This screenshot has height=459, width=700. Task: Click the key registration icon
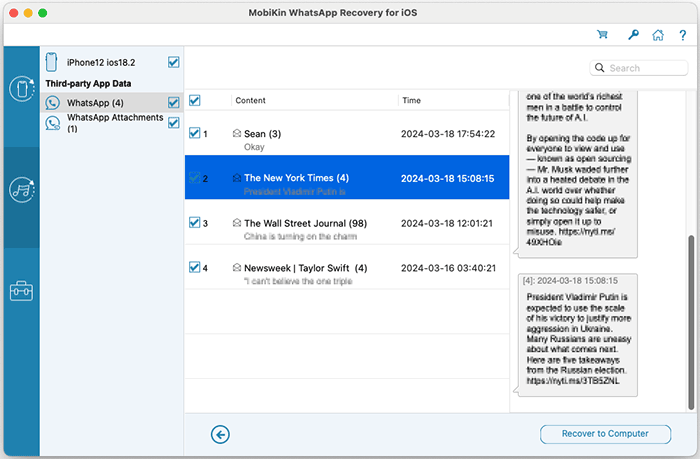[633, 35]
